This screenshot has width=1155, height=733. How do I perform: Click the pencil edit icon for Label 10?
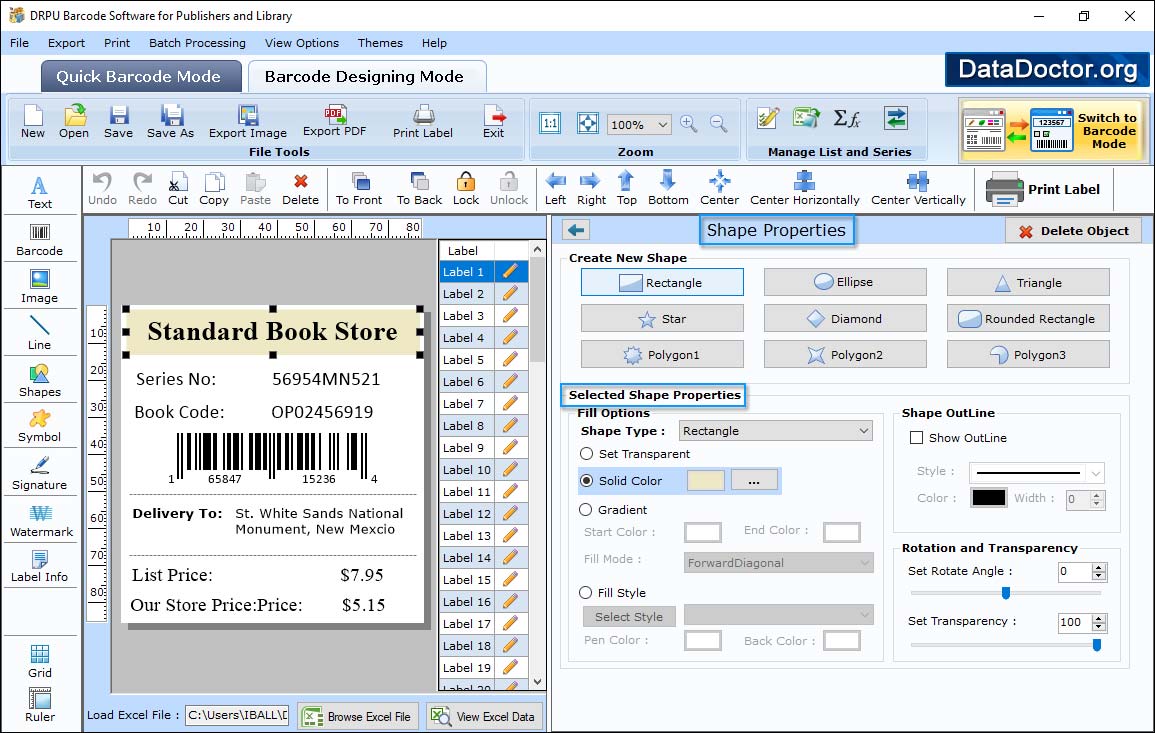pos(510,470)
